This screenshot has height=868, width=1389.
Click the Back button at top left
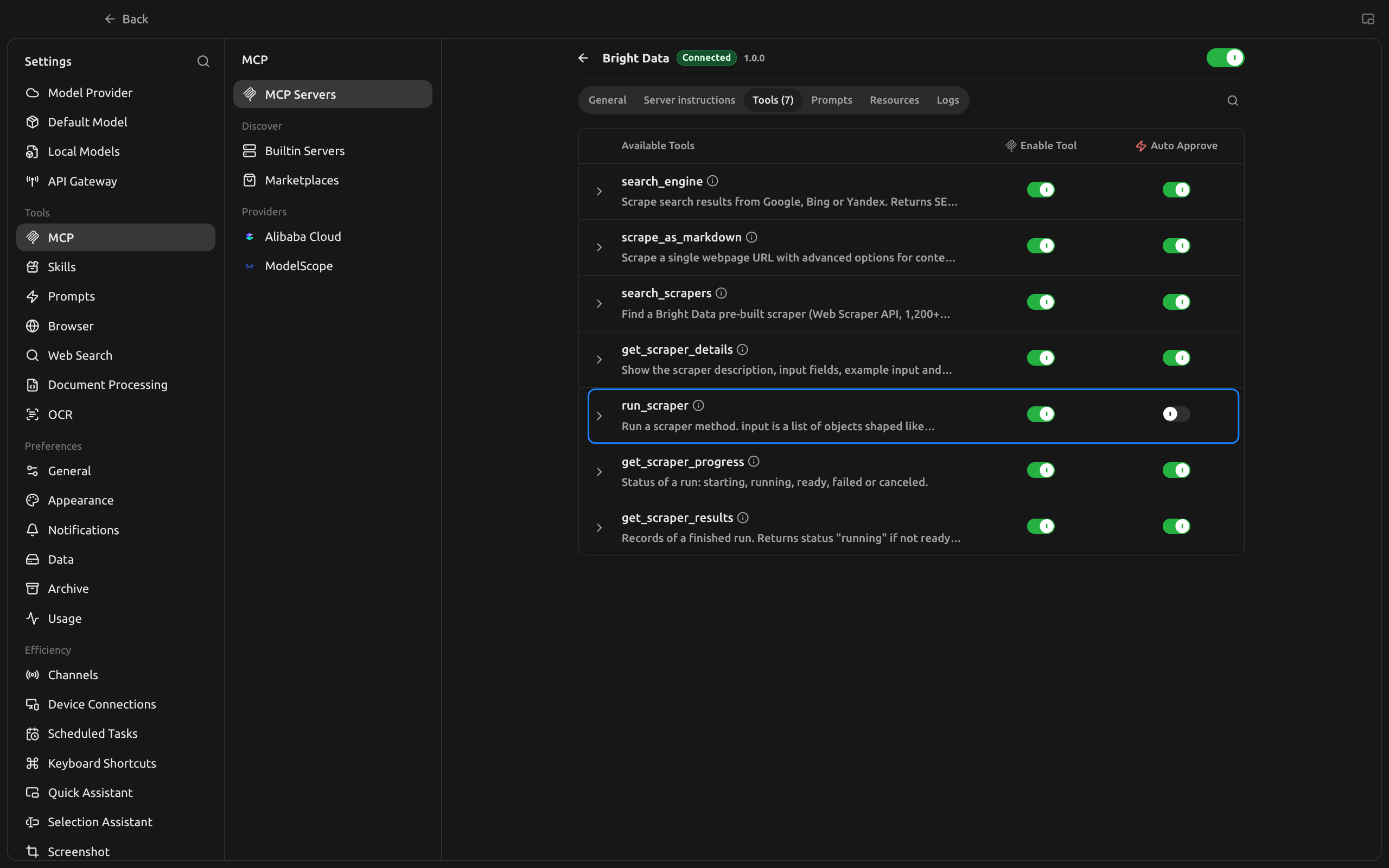pyautogui.click(x=126, y=19)
